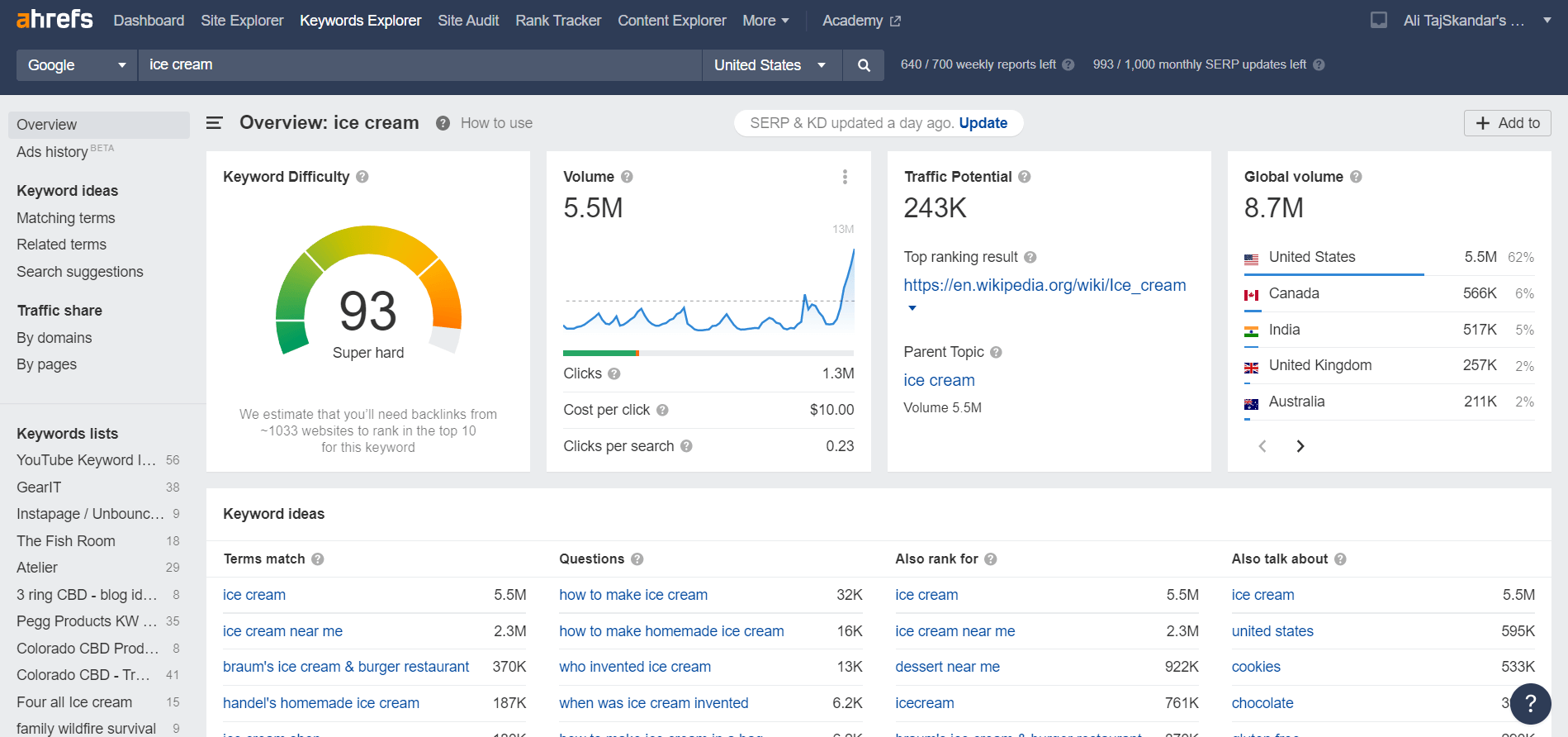Click Terms match help icon

click(318, 559)
